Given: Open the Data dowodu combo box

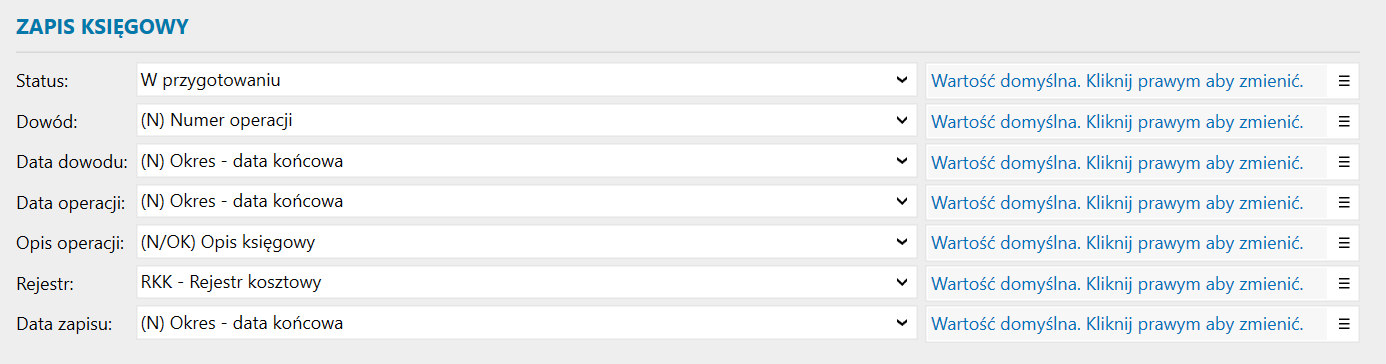Looking at the screenshot, I should pos(526,161).
